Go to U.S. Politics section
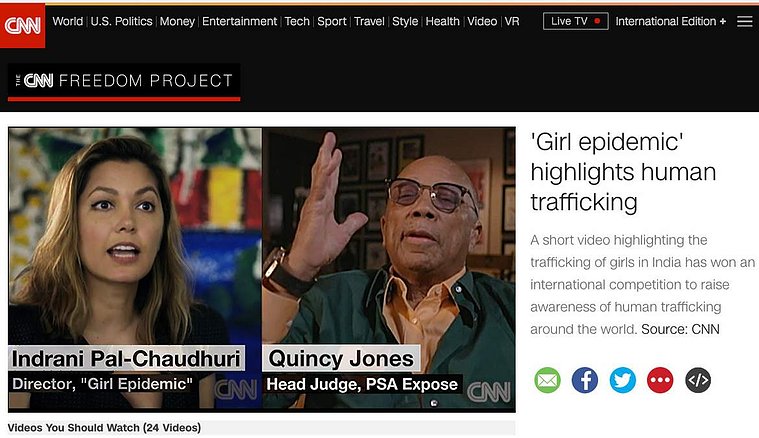This screenshot has height=438, width=759. tap(121, 21)
